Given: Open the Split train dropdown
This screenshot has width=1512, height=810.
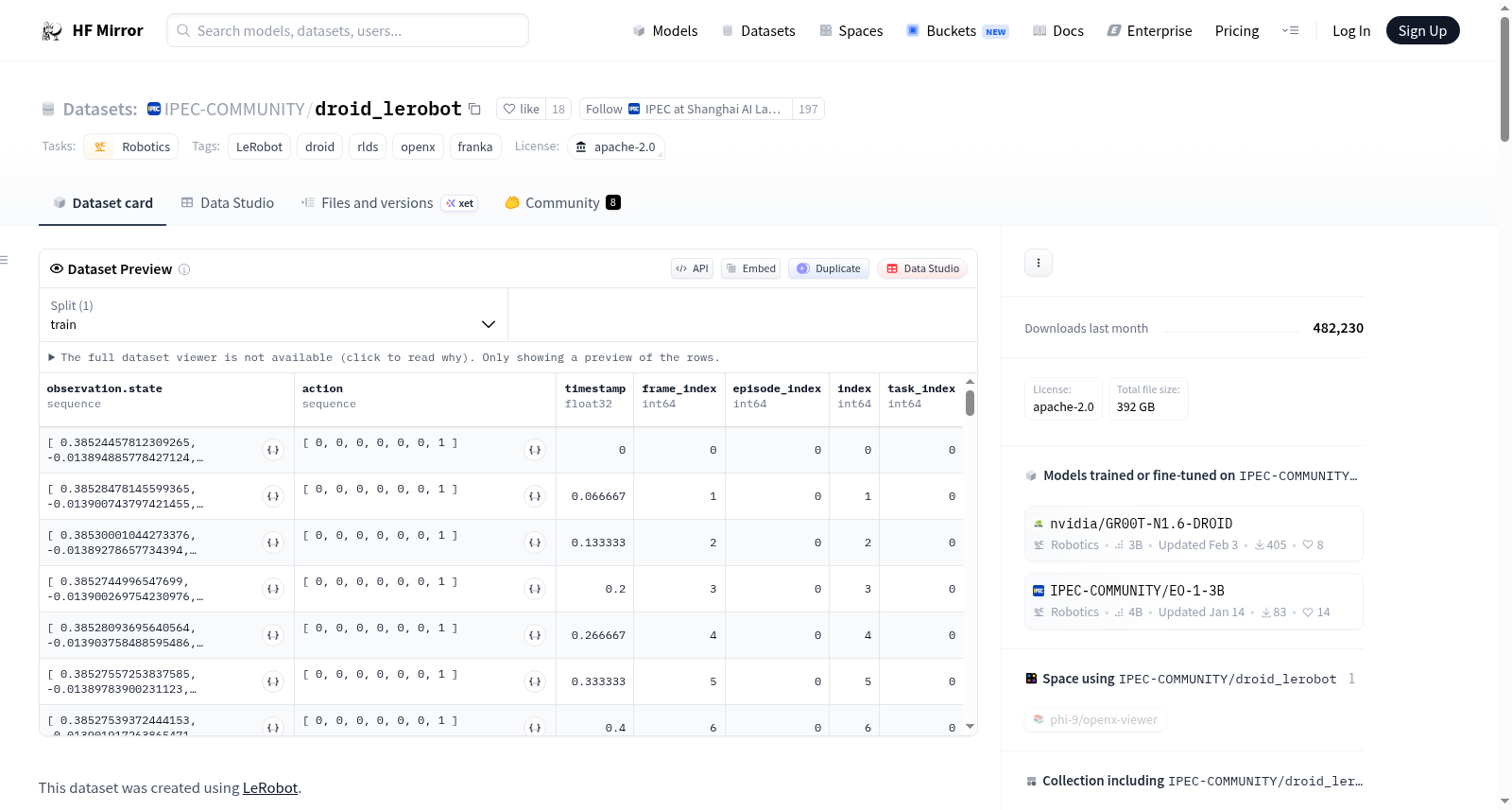Looking at the screenshot, I should (273, 316).
